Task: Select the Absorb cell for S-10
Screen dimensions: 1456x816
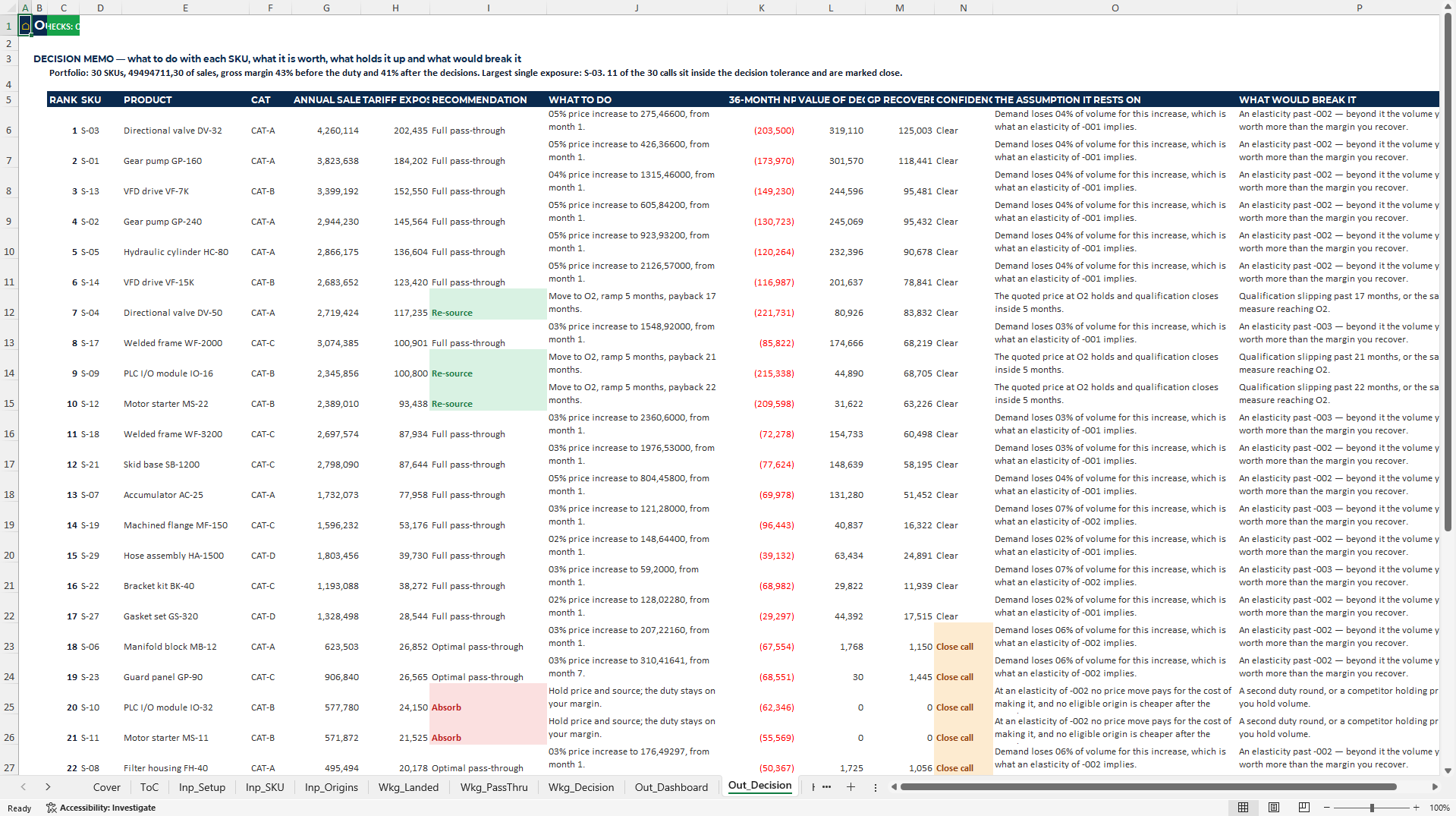Action: click(488, 699)
